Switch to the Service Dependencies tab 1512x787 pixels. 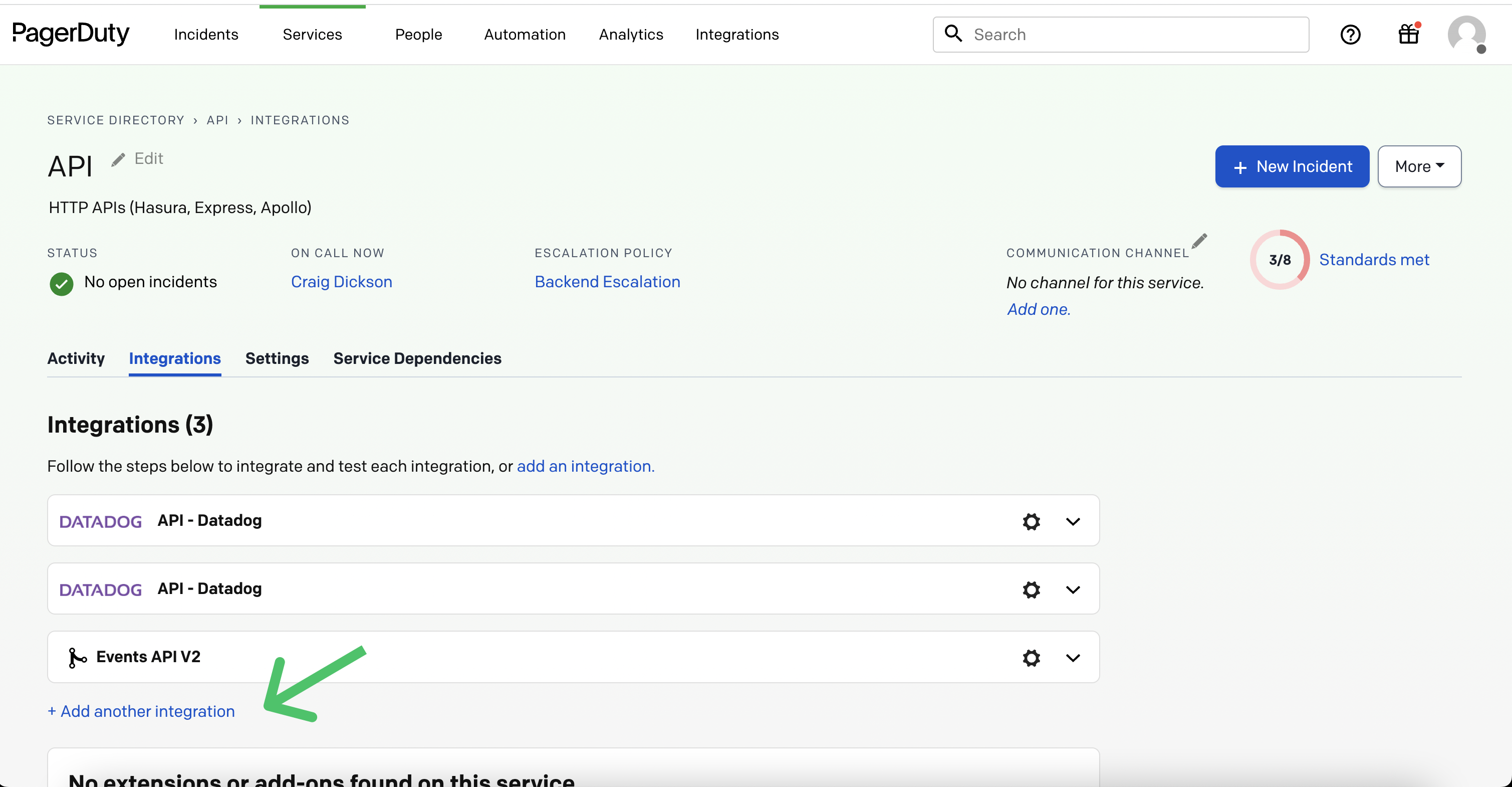[x=417, y=358]
